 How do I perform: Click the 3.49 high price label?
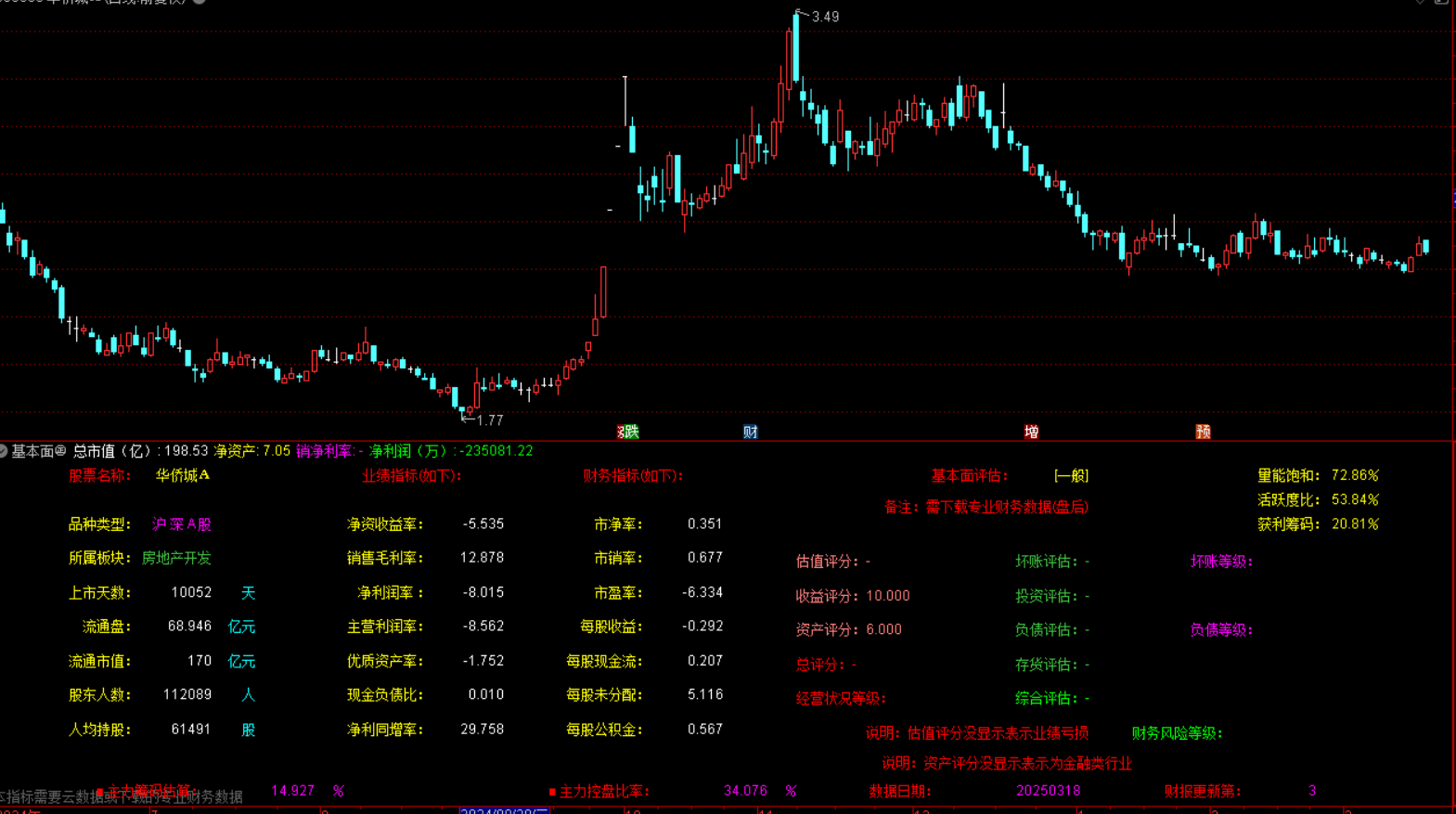coord(825,17)
